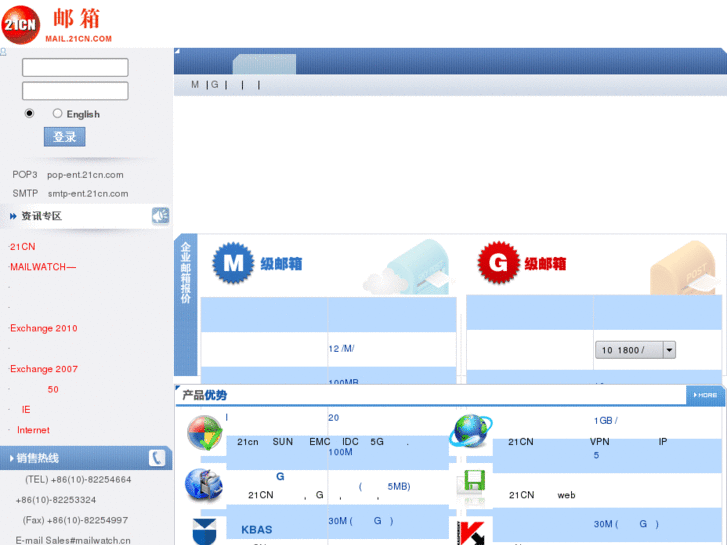Click the Kaspersky K logo icon
The height and width of the screenshot is (545, 727).
(x=471, y=533)
